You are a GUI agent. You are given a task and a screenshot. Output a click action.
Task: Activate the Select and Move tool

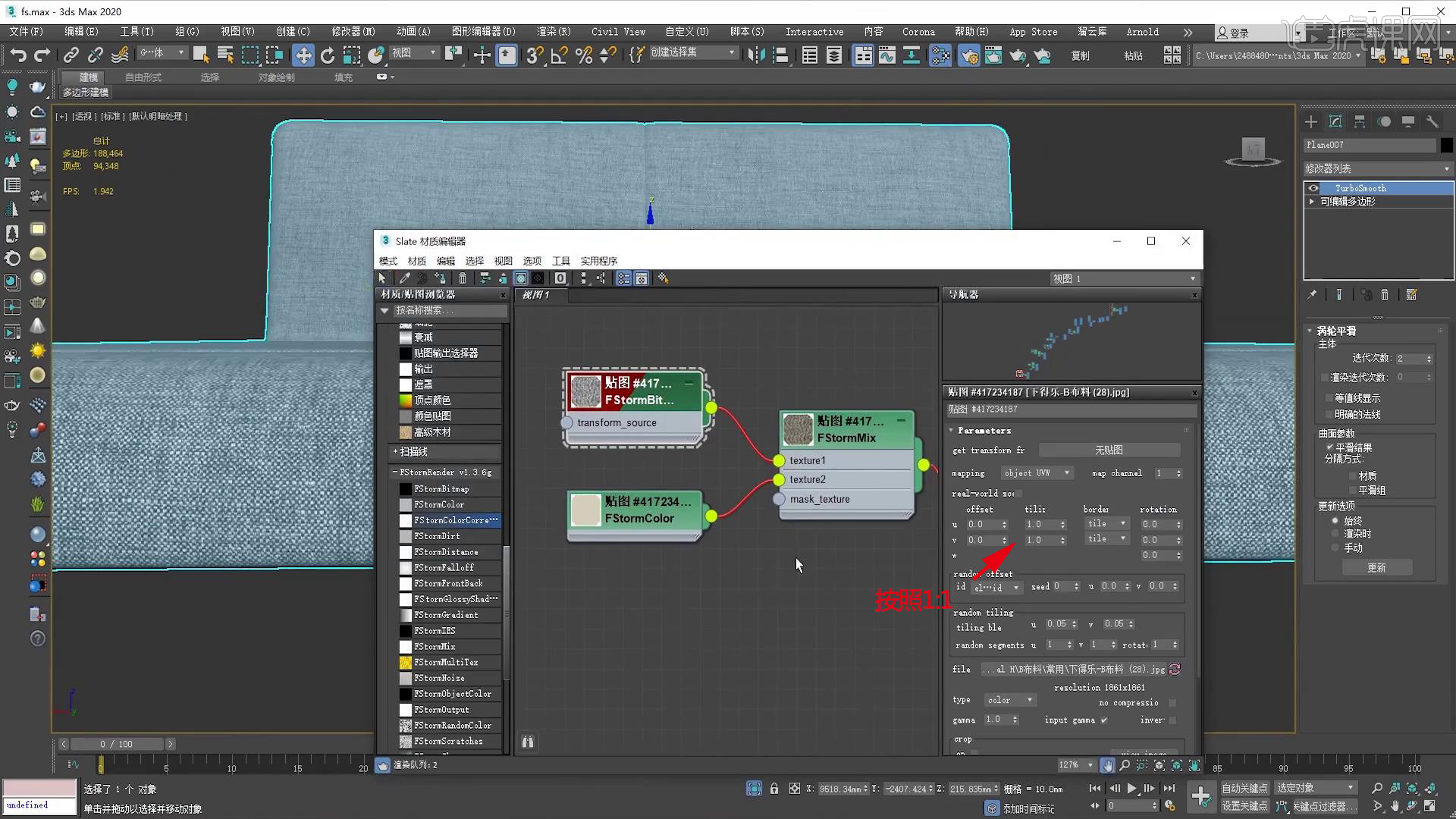click(303, 55)
